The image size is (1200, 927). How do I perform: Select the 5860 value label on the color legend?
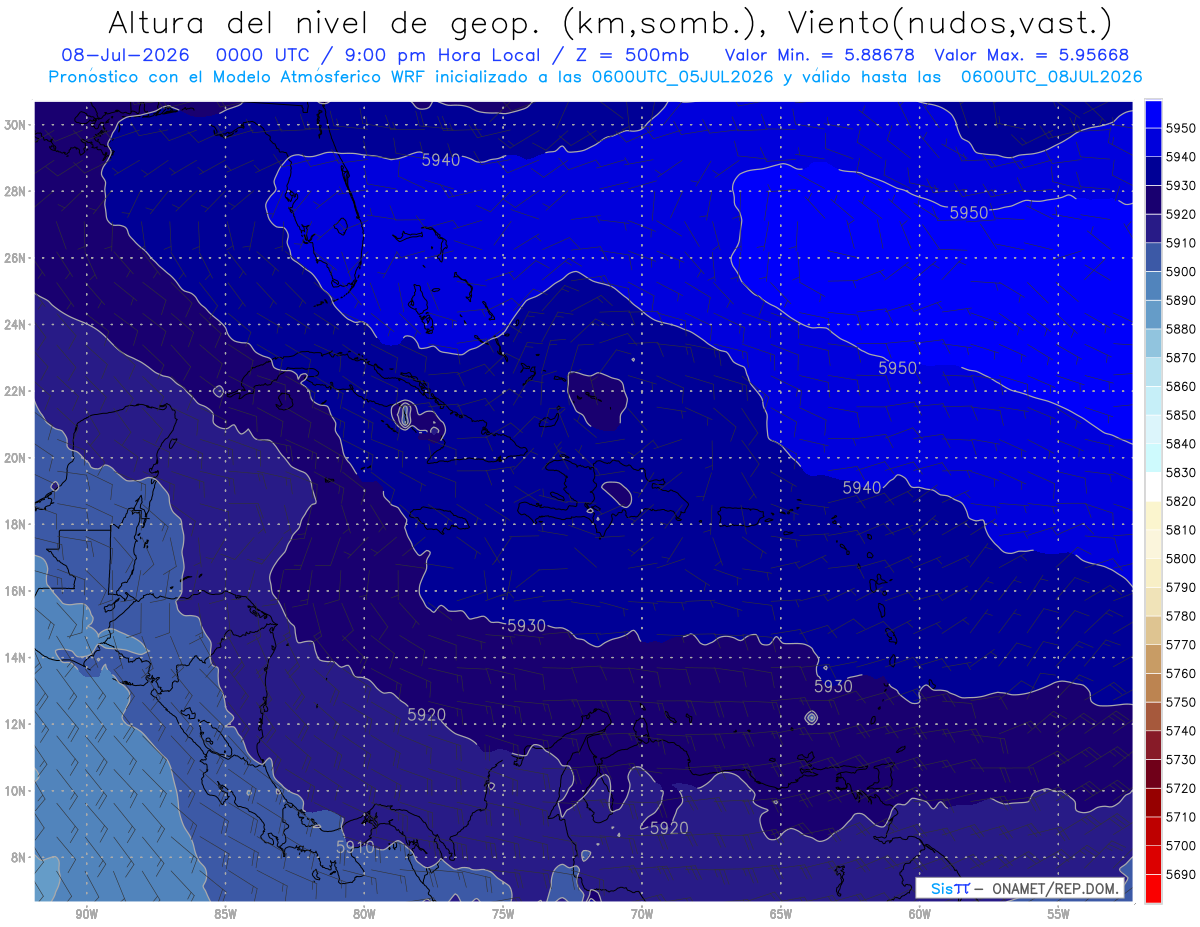(x=1180, y=386)
